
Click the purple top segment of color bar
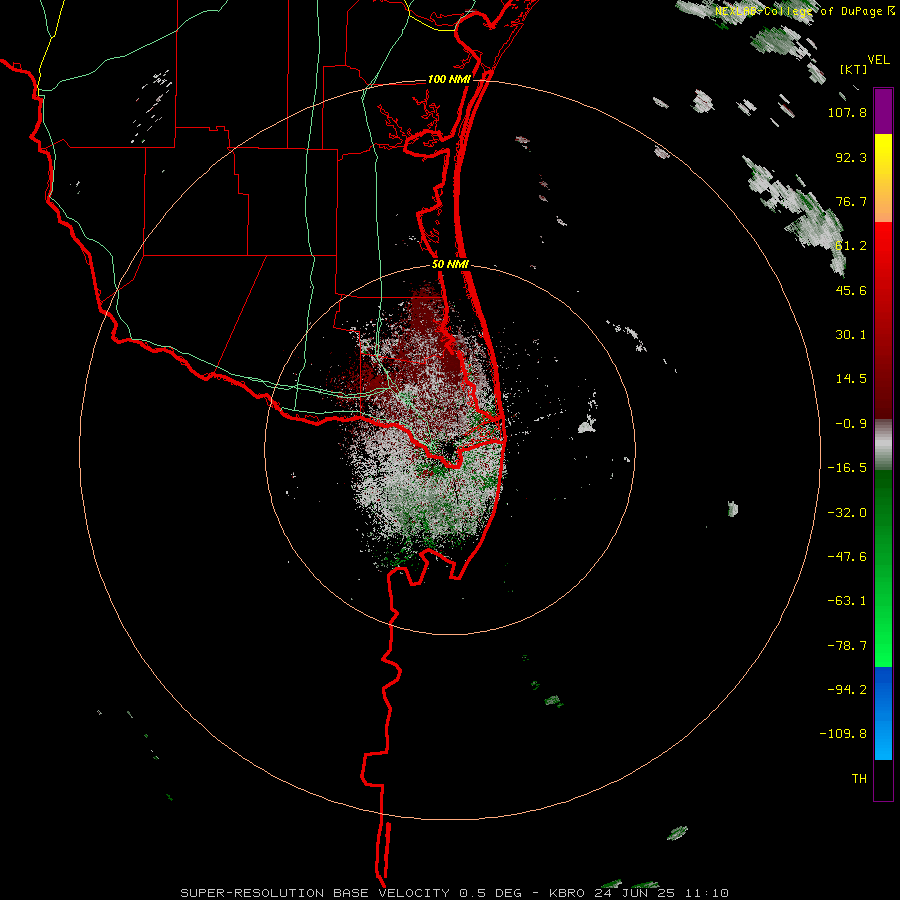pyautogui.click(x=883, y=111)
